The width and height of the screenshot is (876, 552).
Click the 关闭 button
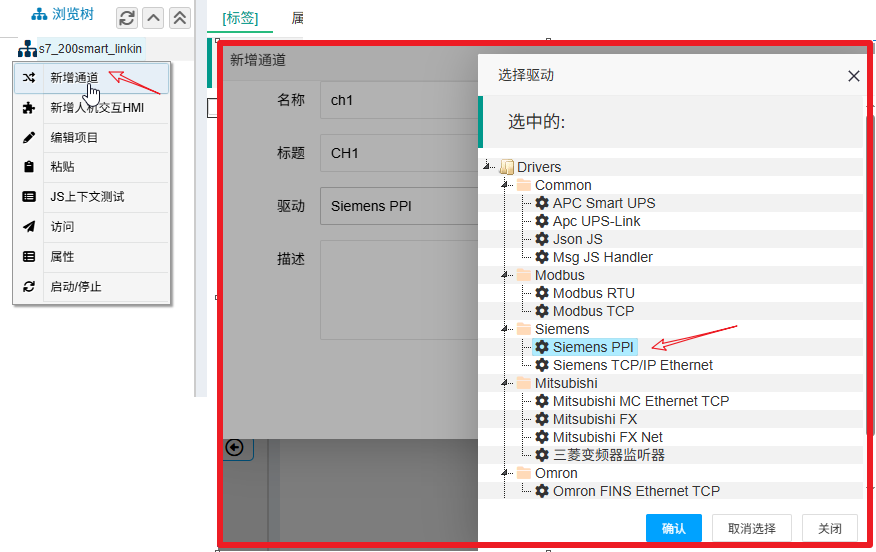[x=830, y=529]
